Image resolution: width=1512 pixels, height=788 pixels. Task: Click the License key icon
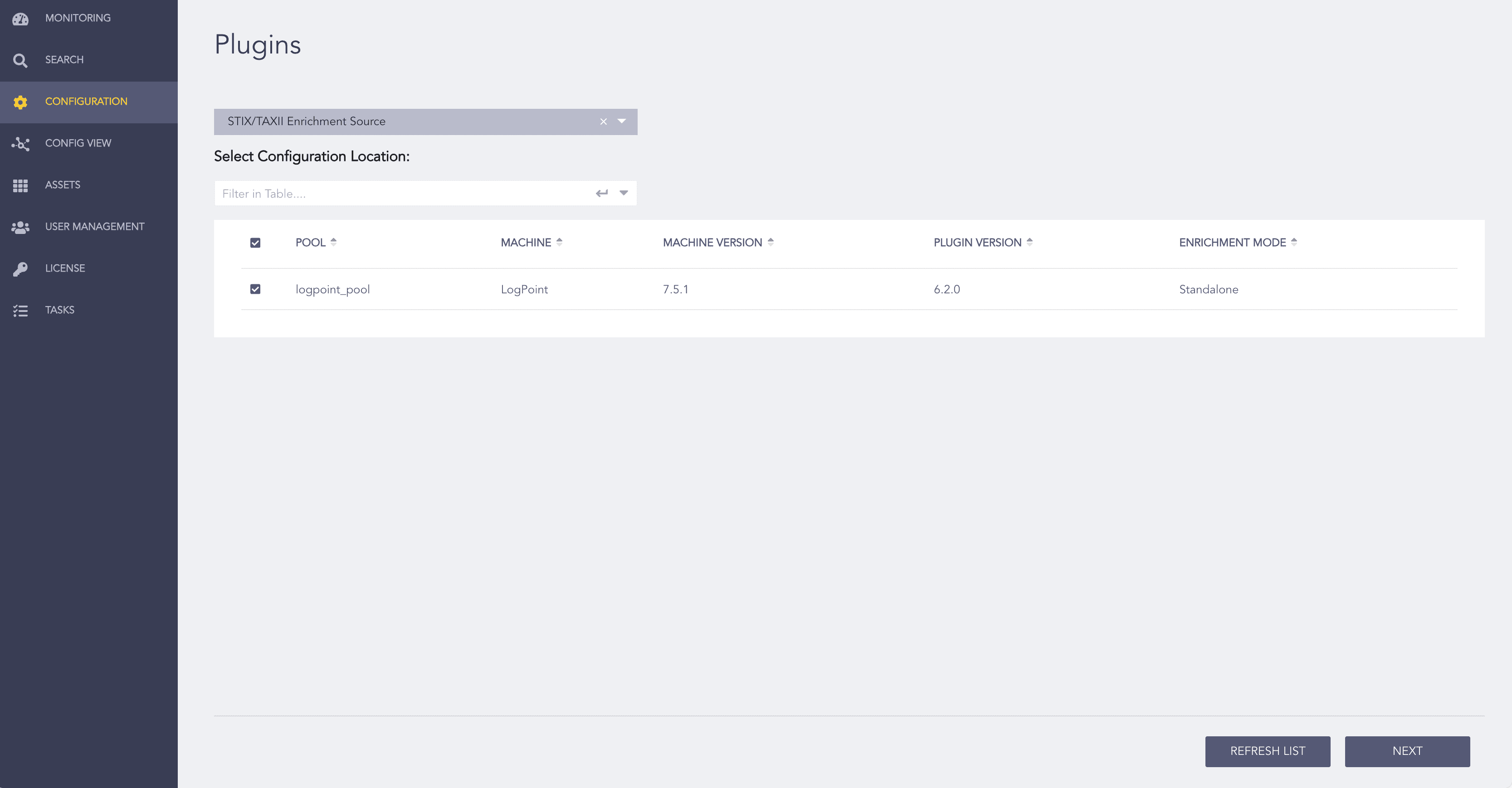click(x=20, y=269)
